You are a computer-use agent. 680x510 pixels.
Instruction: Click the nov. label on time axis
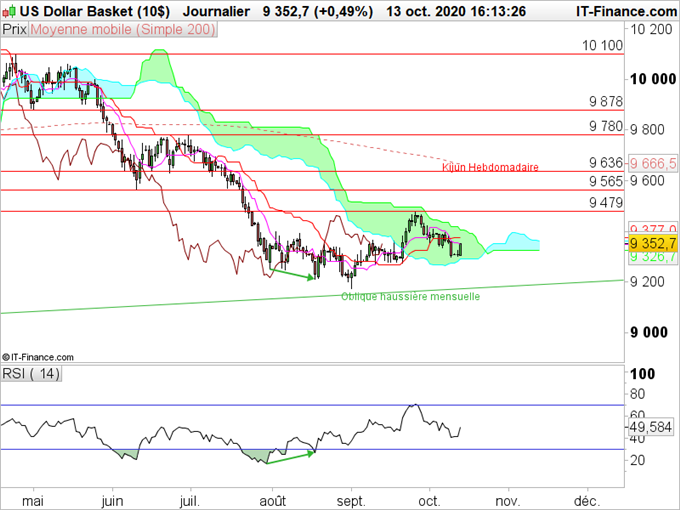click(507, 501)
